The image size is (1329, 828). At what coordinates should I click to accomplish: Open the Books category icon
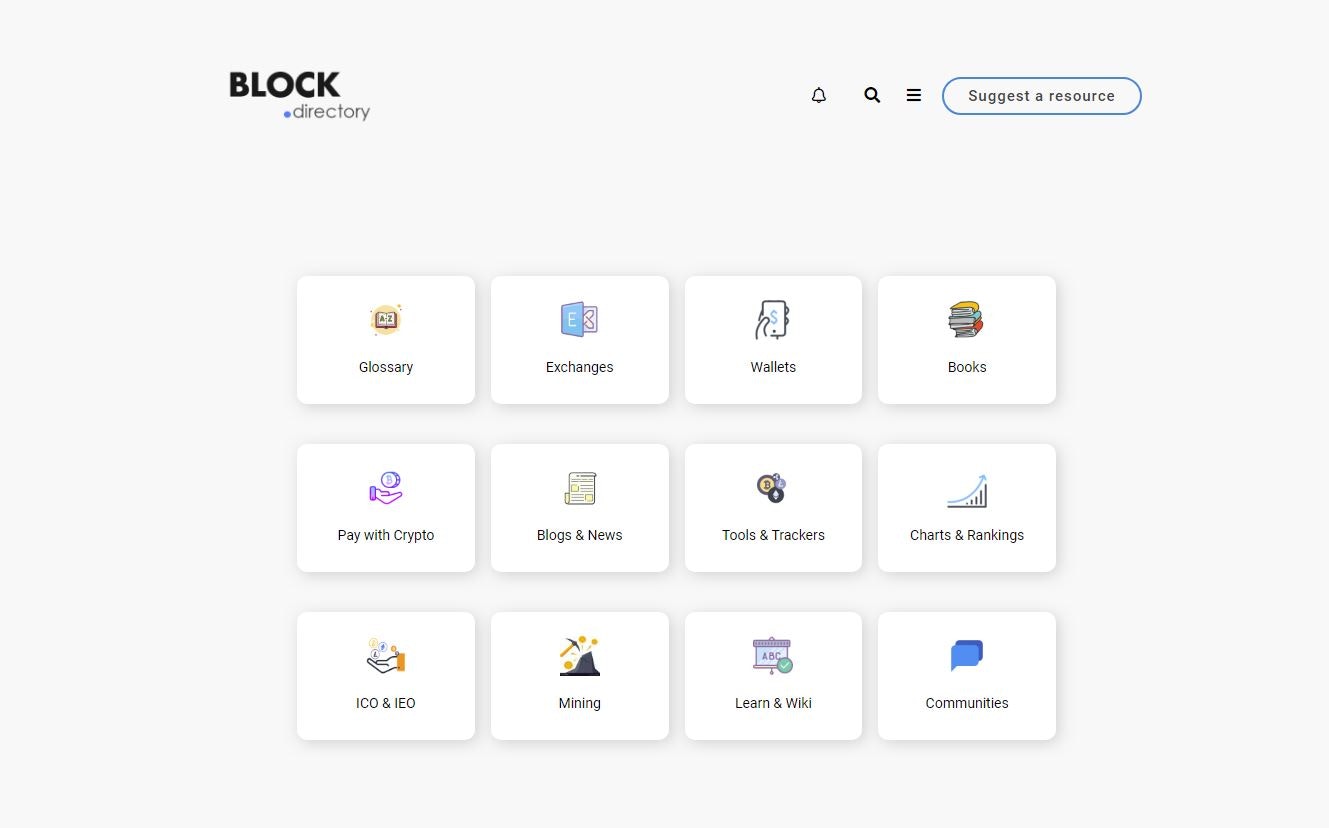966,319
